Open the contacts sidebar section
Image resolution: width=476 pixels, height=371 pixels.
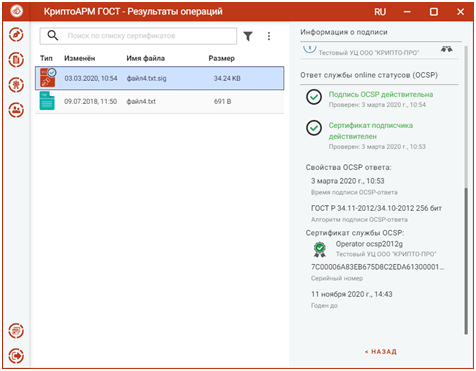click(16, 110)
